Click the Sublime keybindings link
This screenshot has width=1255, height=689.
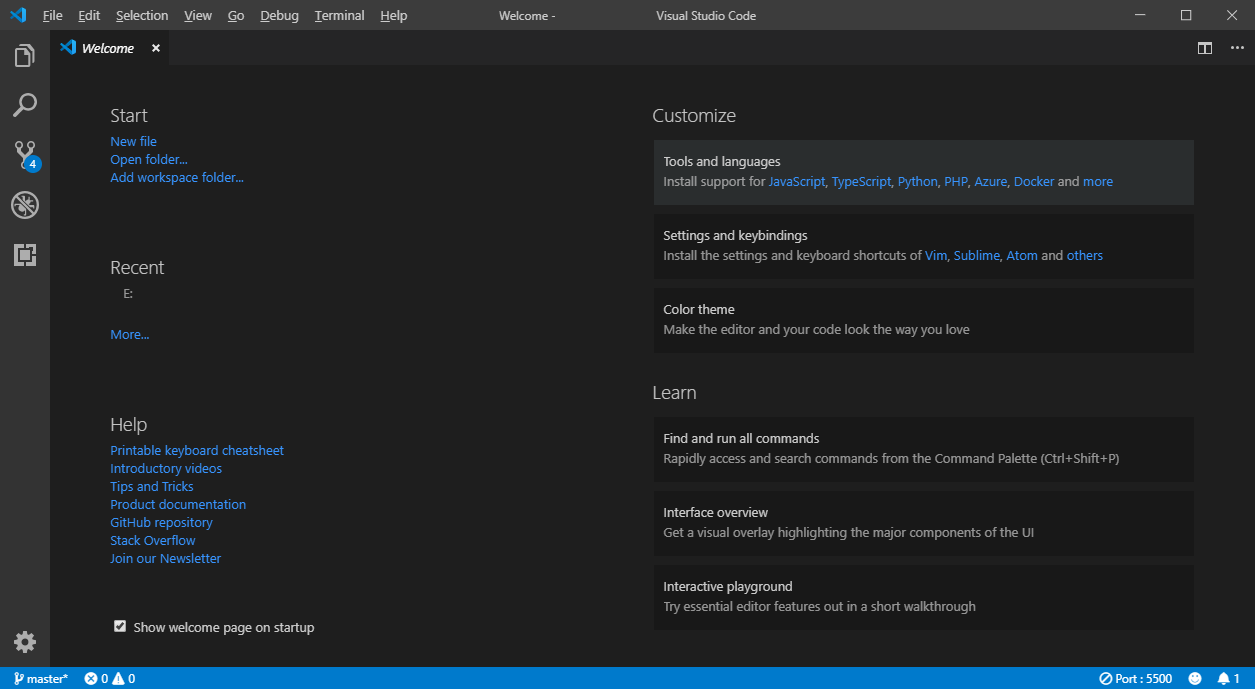tap(977, 256)
